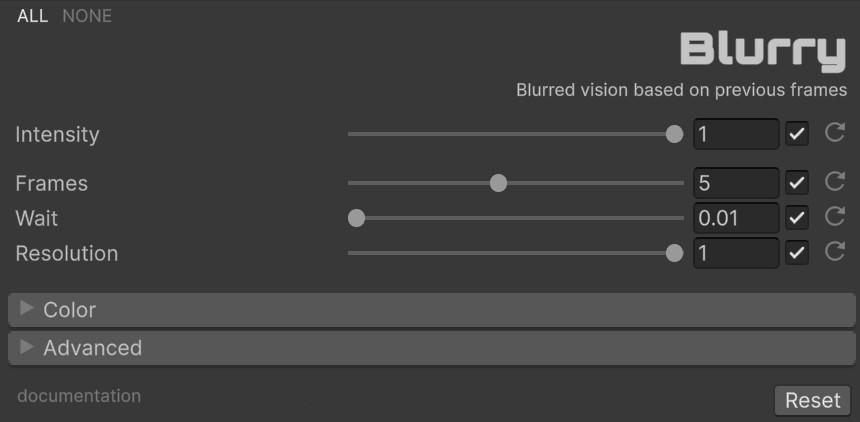The image size is (860, 422).
Task: Toggle the Resolution override checkbox
Action: (x=797, y=253)
